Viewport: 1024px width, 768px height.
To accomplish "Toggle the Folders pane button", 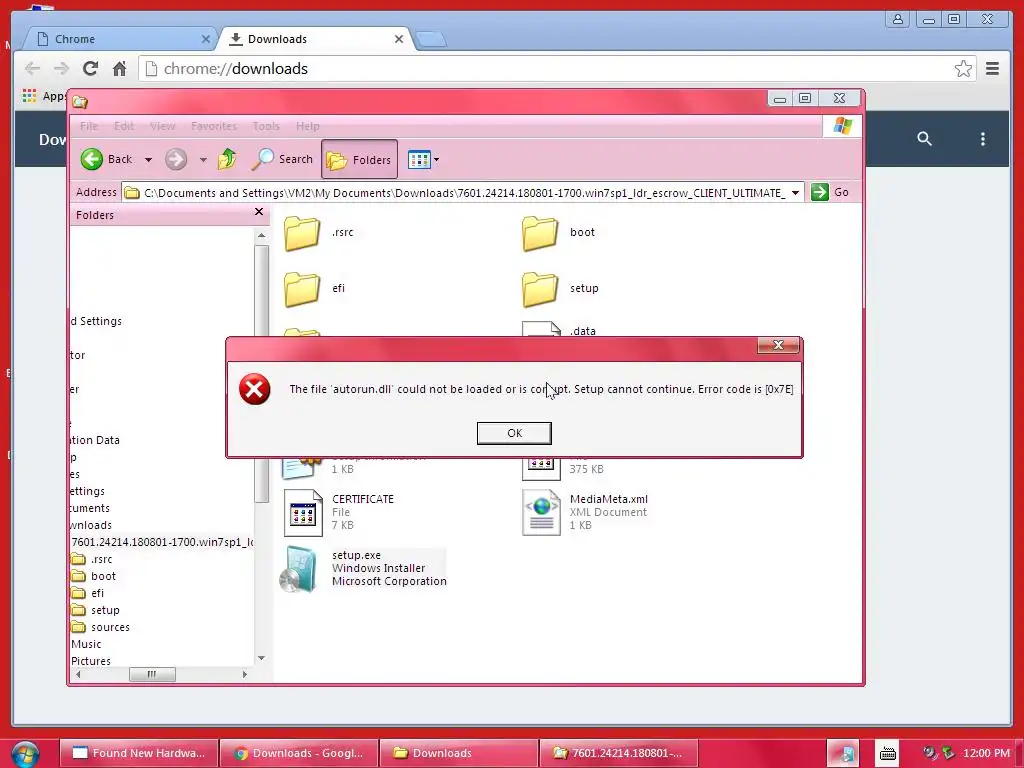I will [x=359, y=159].
